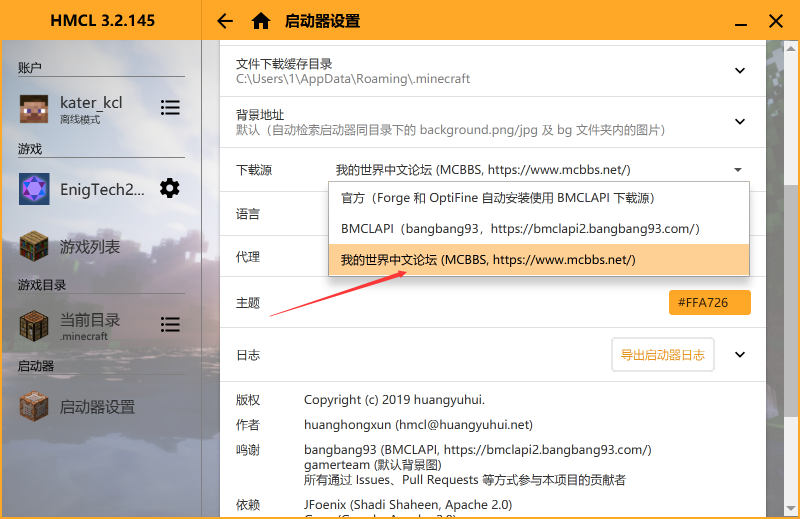
Task: Click the home icon in title bar
Action: point(261,21)
